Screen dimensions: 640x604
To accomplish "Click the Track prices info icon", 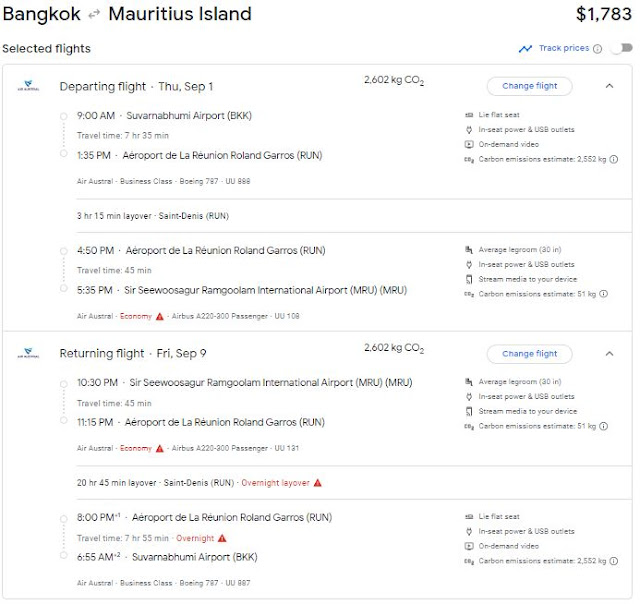I will 597,49.
